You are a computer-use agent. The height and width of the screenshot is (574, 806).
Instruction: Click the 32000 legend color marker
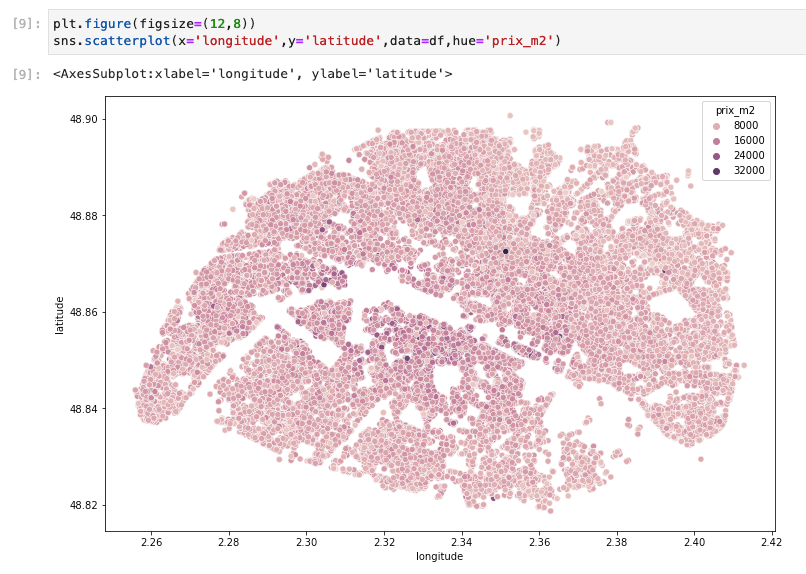tap(717, 171)
